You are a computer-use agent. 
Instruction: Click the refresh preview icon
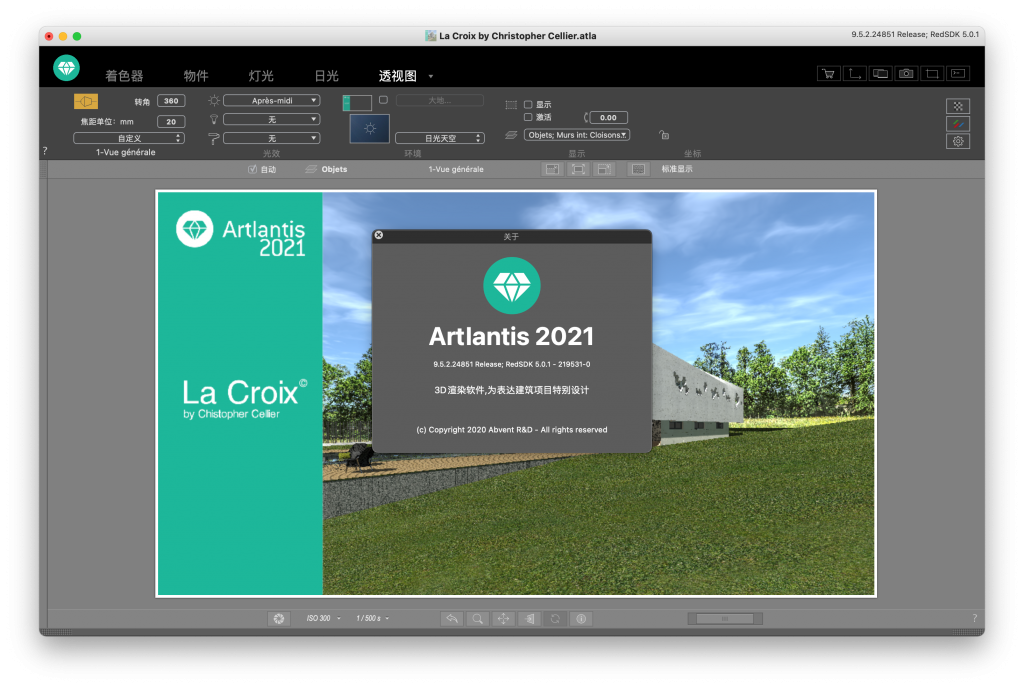[x=555, y=618]
